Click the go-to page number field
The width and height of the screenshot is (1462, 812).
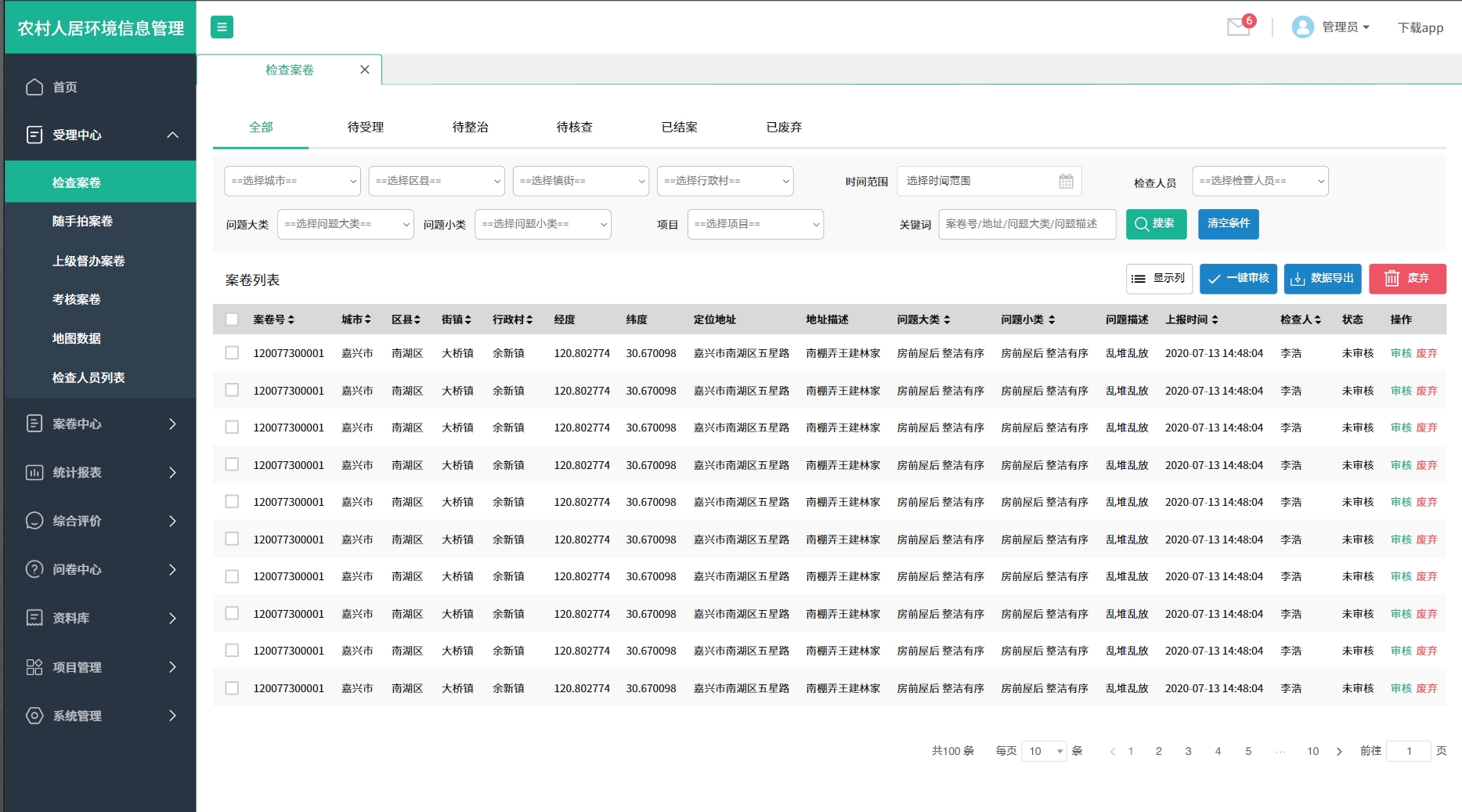[1408, 752]
